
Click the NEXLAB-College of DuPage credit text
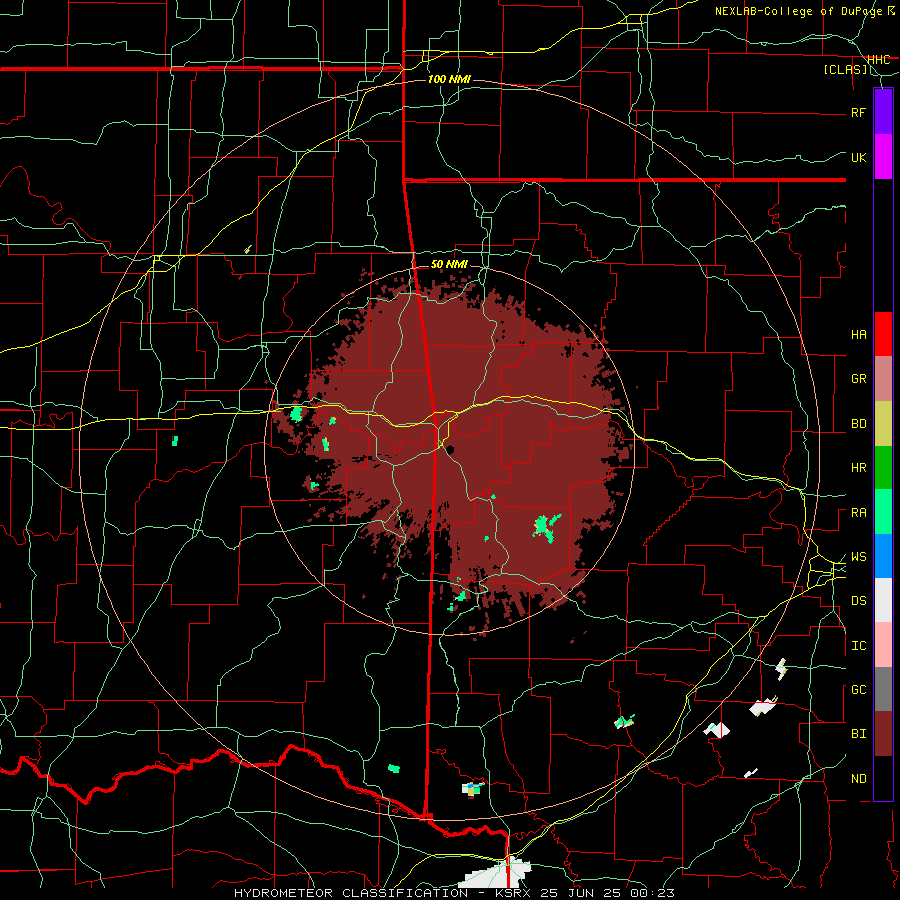click(798, 11)
